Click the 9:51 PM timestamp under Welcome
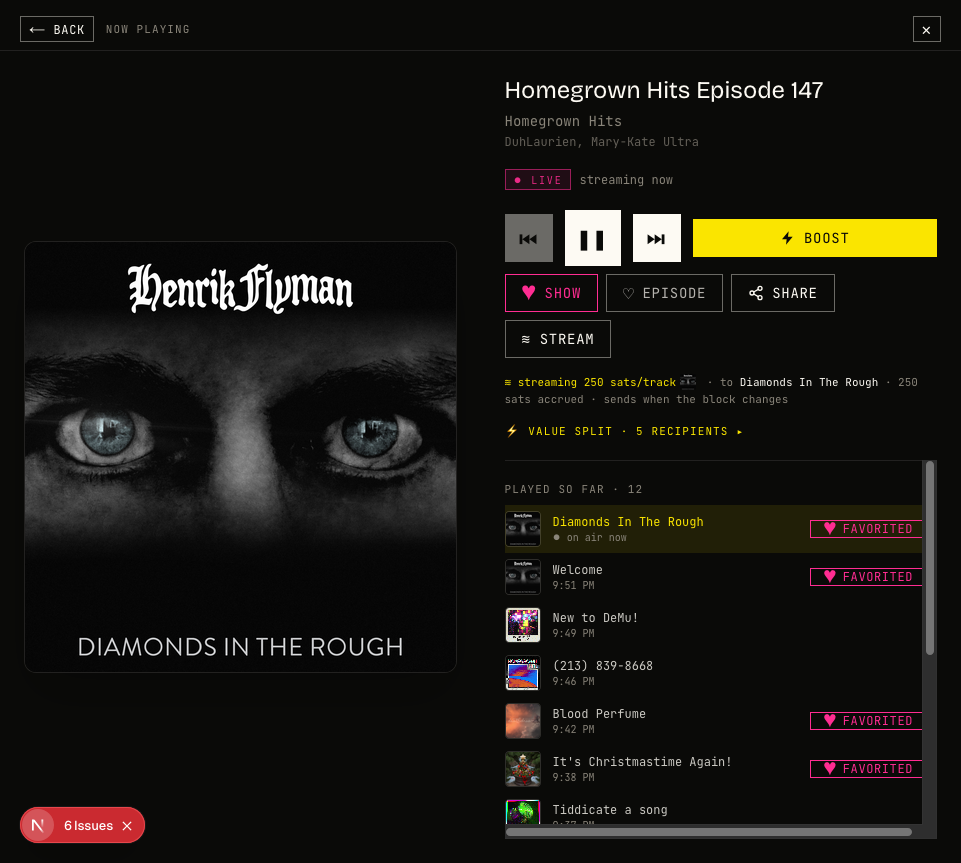Viewport: 961px width, 863px height. click(x=573, y=585)
